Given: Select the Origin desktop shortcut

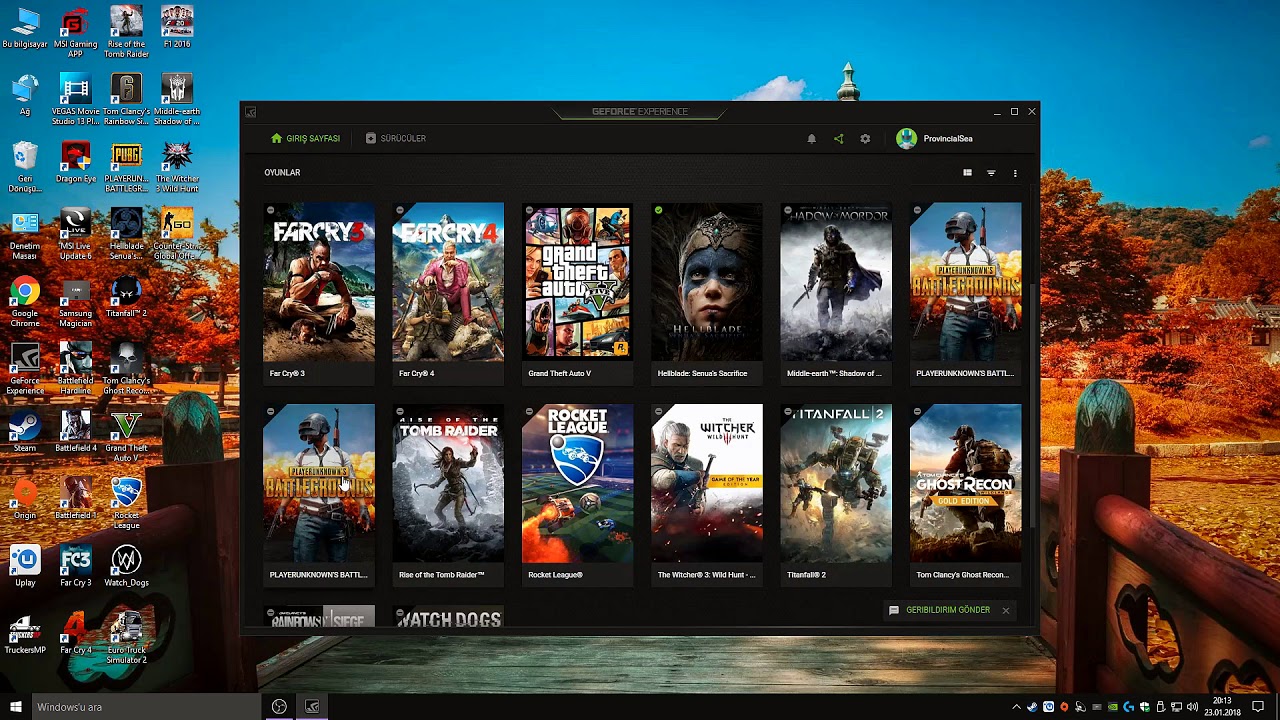Looking at the screenshot, I should (x=25, y=498).
